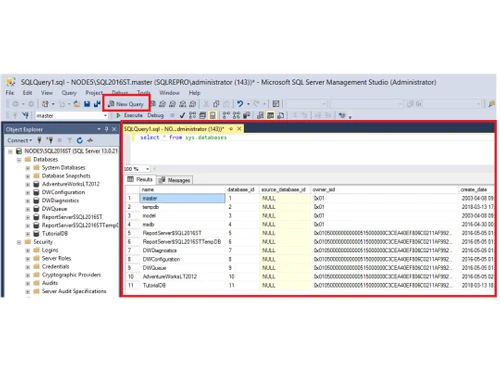The image size is (500, 375).
Task: Click the TutorialDB database icon
Action: [x=36, y=234]
